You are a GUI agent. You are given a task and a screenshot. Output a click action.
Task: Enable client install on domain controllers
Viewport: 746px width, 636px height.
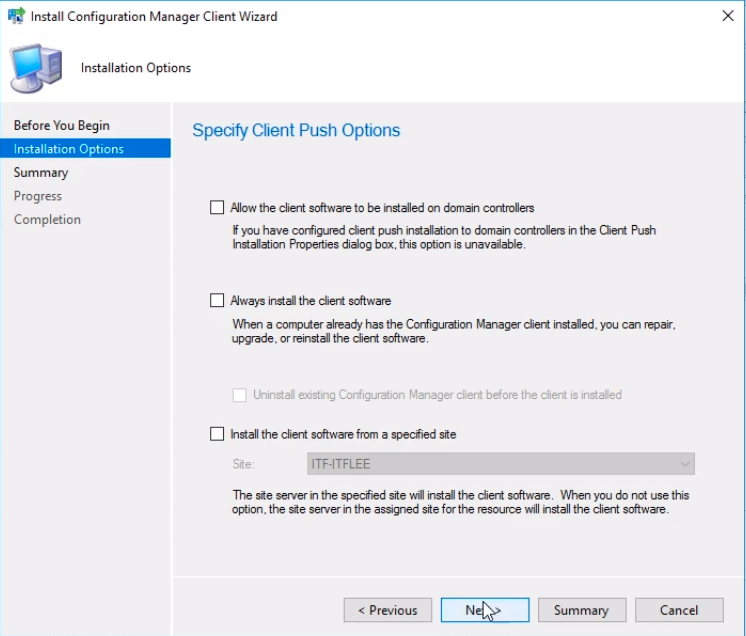point(217,207)
